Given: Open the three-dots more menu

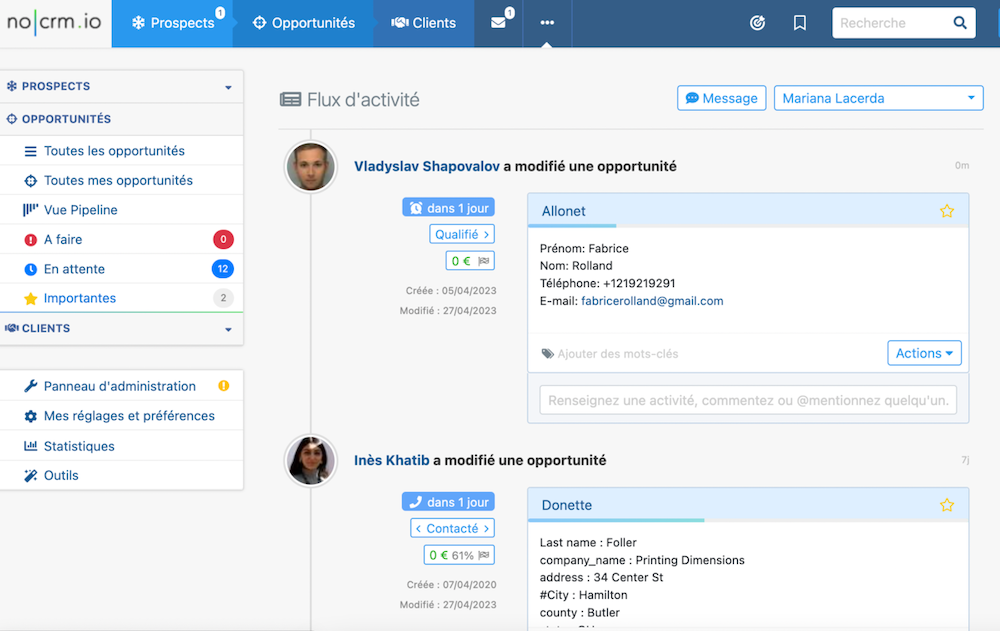Looking at the screenshot, I should click(x=547, y=23).
